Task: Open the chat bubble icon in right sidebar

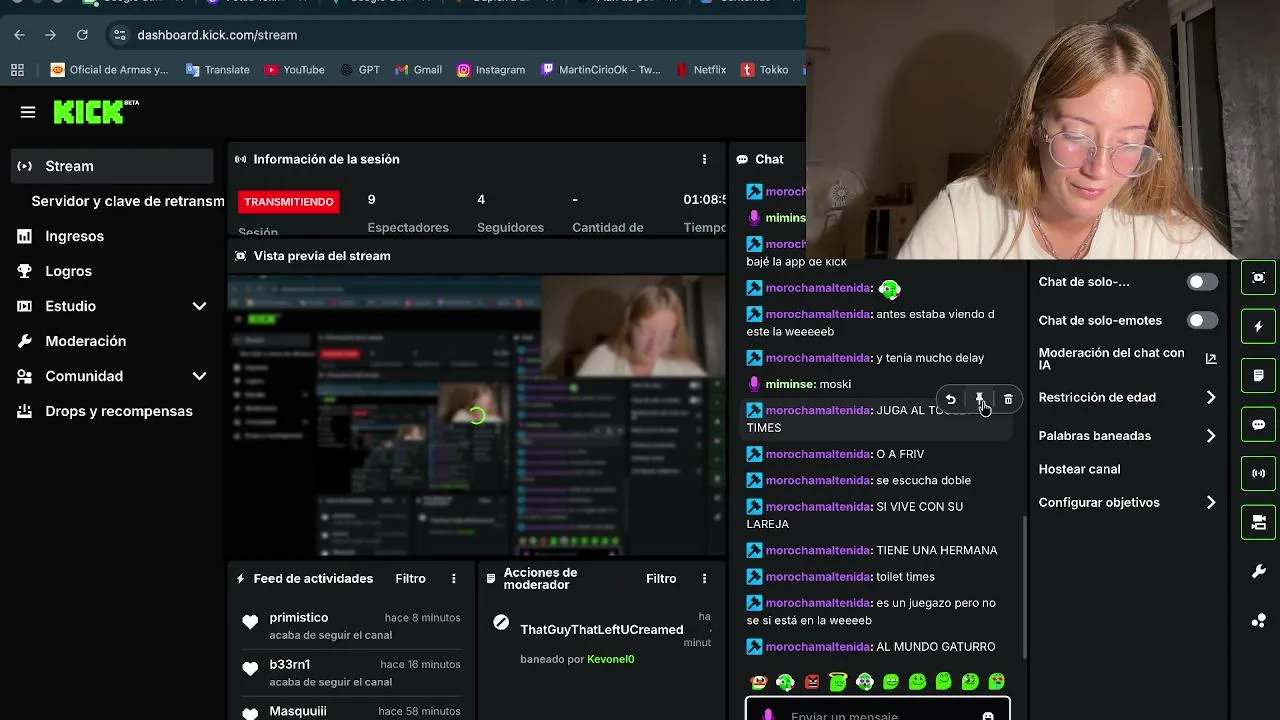Action: [1258, 425]
